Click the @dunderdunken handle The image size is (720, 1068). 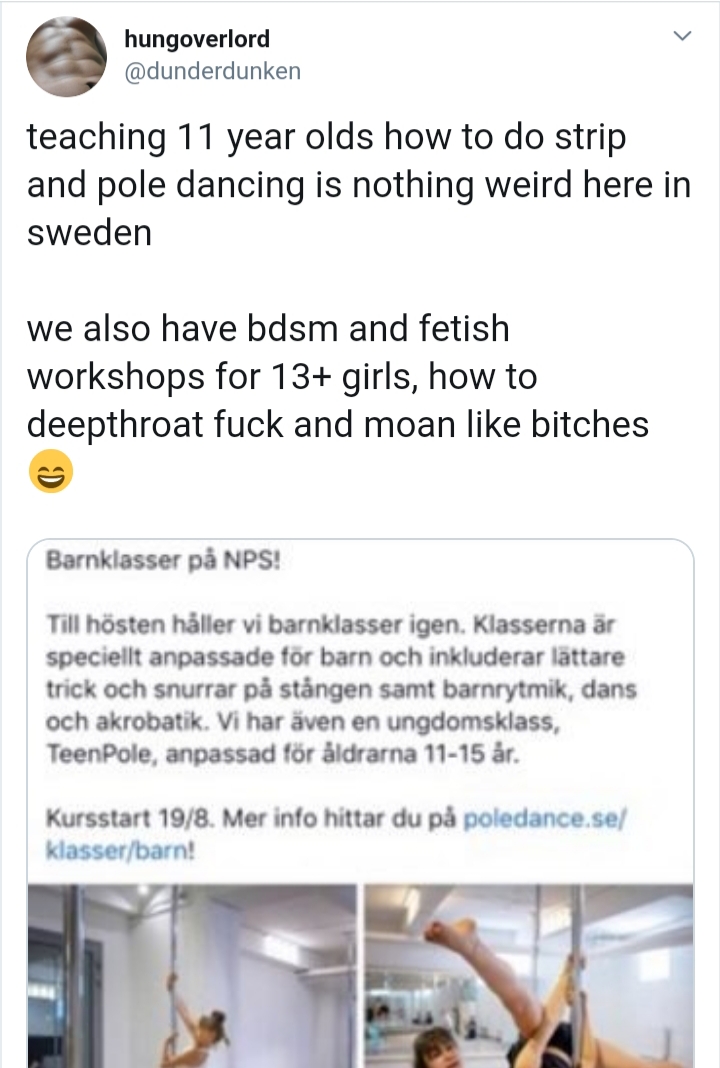pos(212,71)
